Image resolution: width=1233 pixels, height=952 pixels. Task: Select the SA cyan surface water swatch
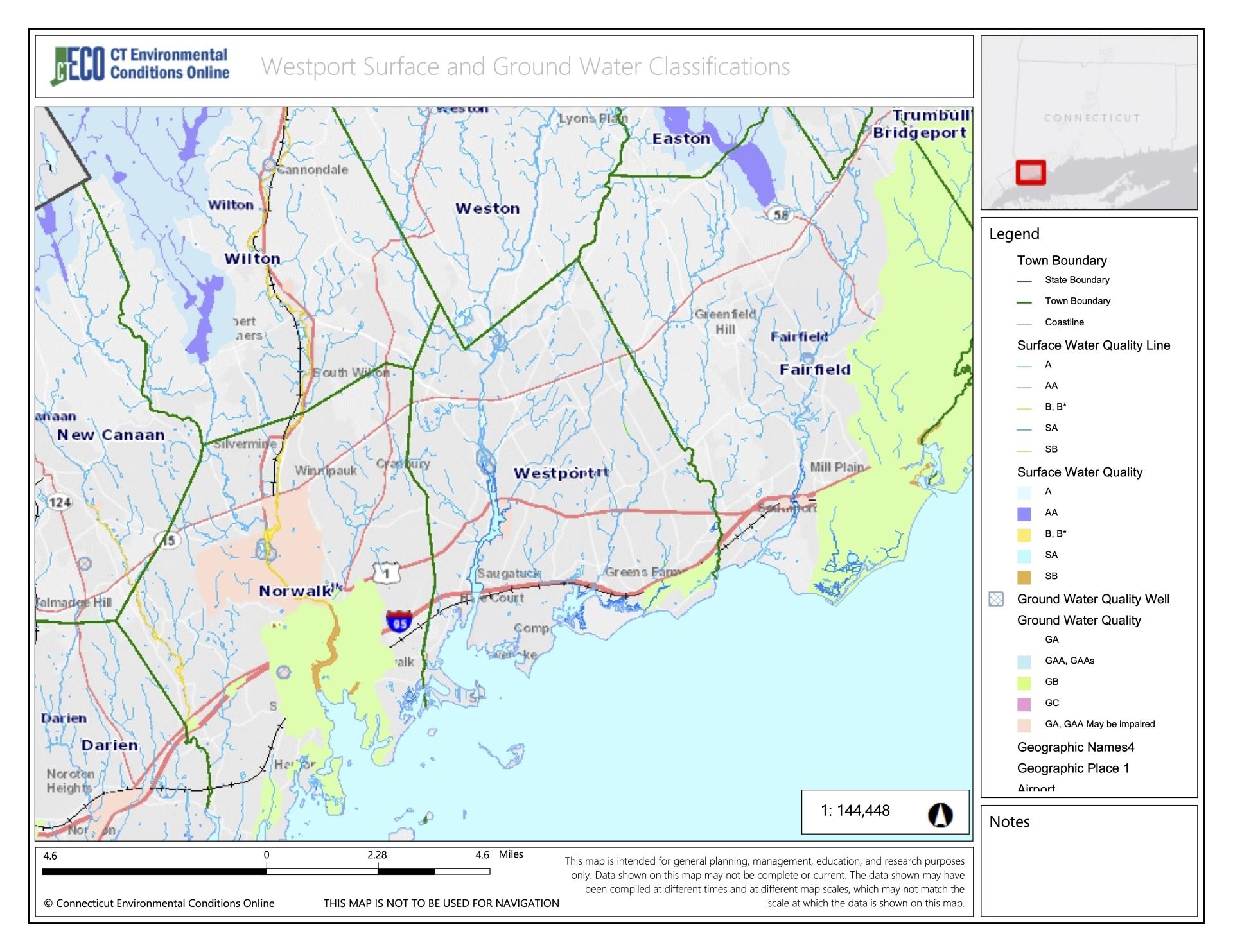(x=1024, y=556)
